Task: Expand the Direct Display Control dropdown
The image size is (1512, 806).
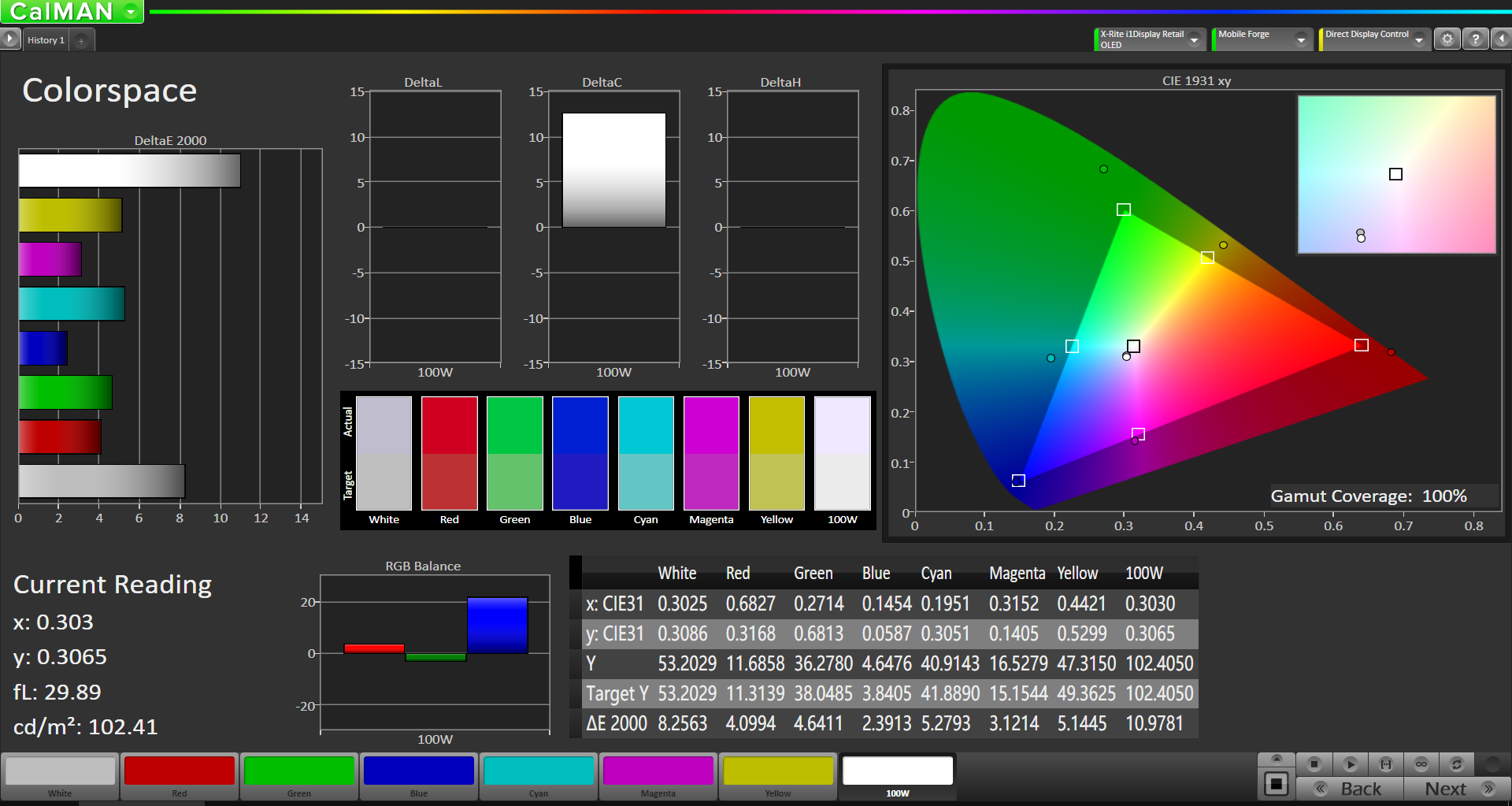Action: tap(1419, 39)
